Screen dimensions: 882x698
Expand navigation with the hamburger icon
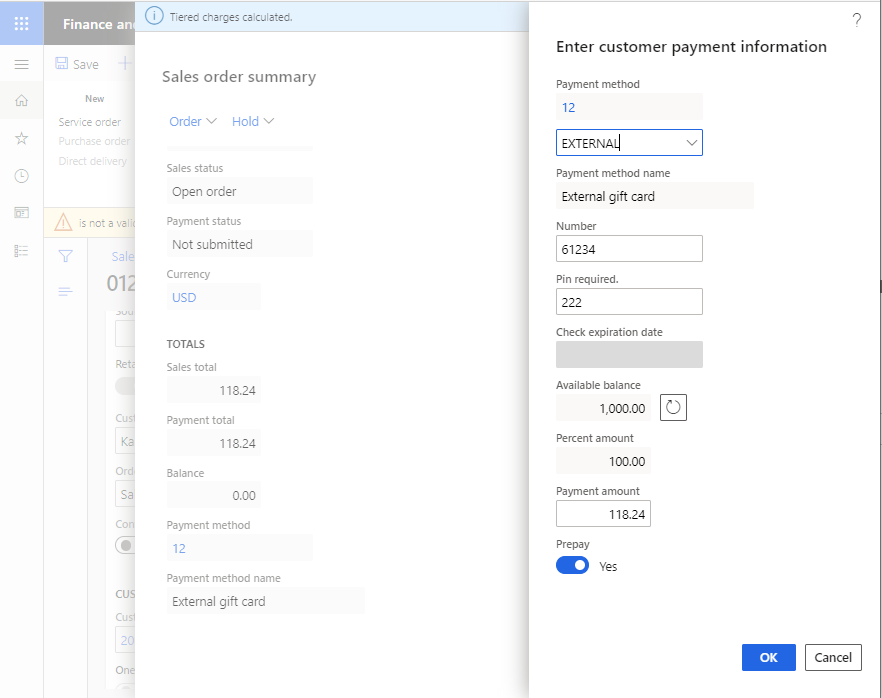pyautogui.click(x=22, y=63)
